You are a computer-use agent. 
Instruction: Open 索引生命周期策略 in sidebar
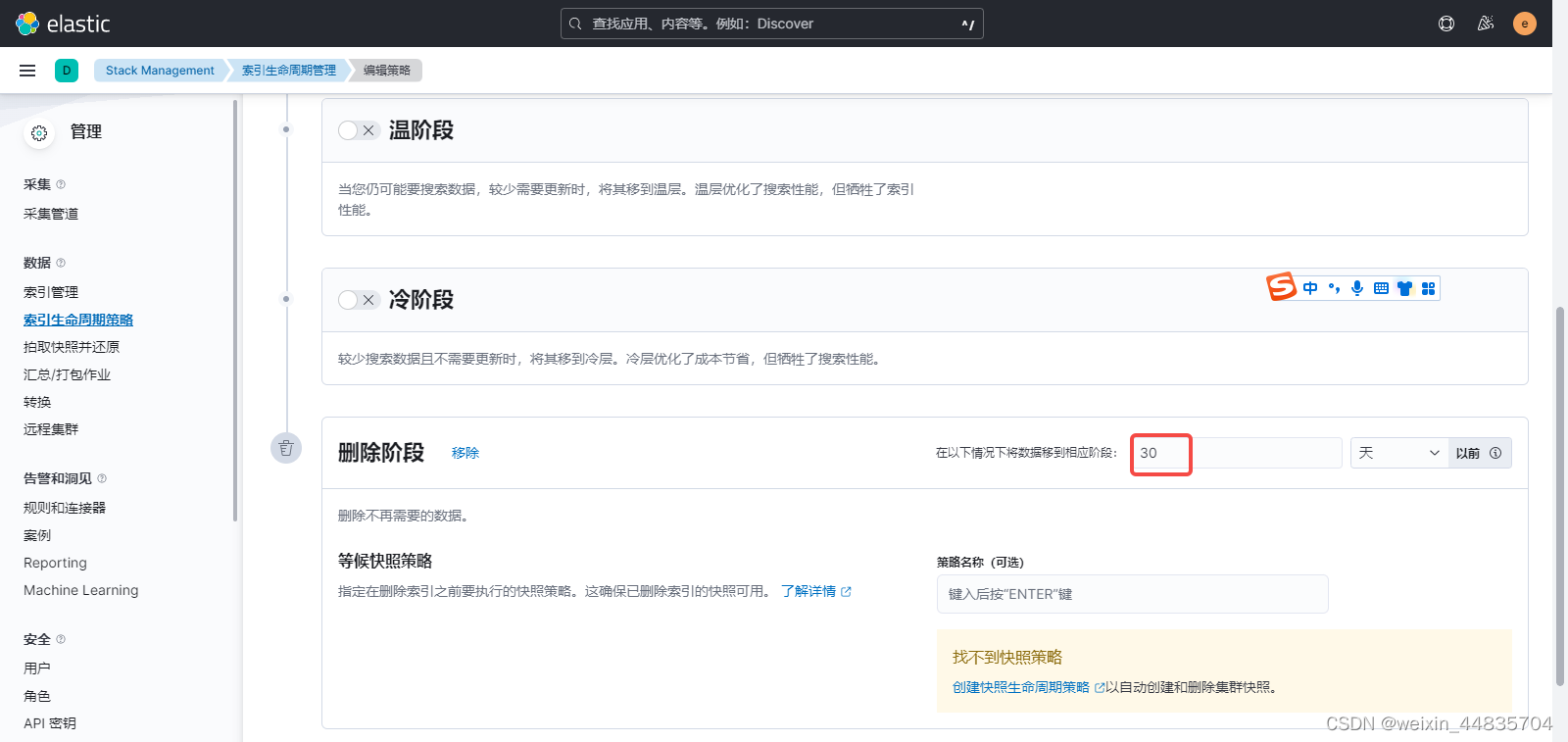(78, 320)
